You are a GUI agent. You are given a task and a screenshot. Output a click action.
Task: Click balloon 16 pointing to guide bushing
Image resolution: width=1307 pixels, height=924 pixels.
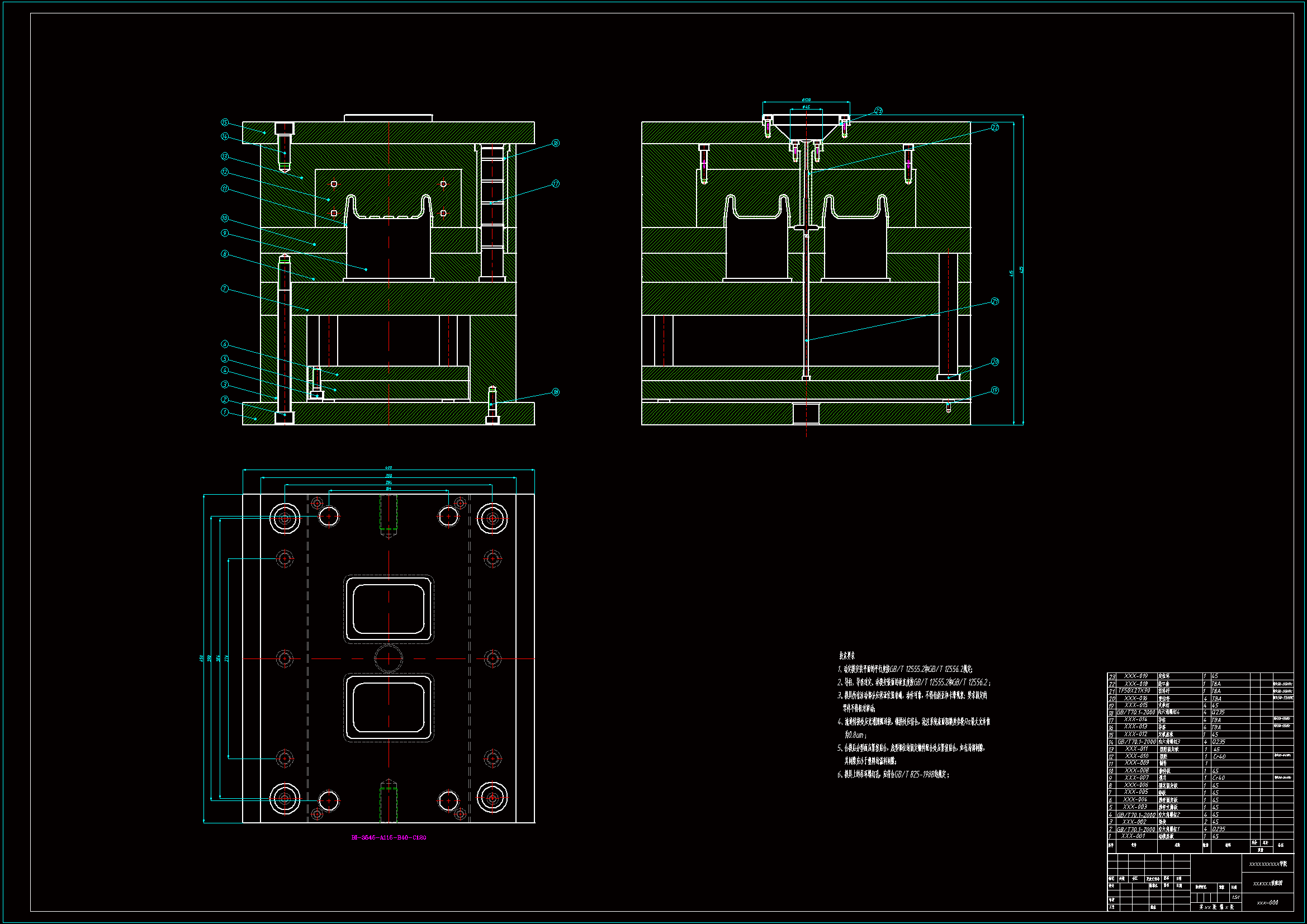[x=556, y=143]
